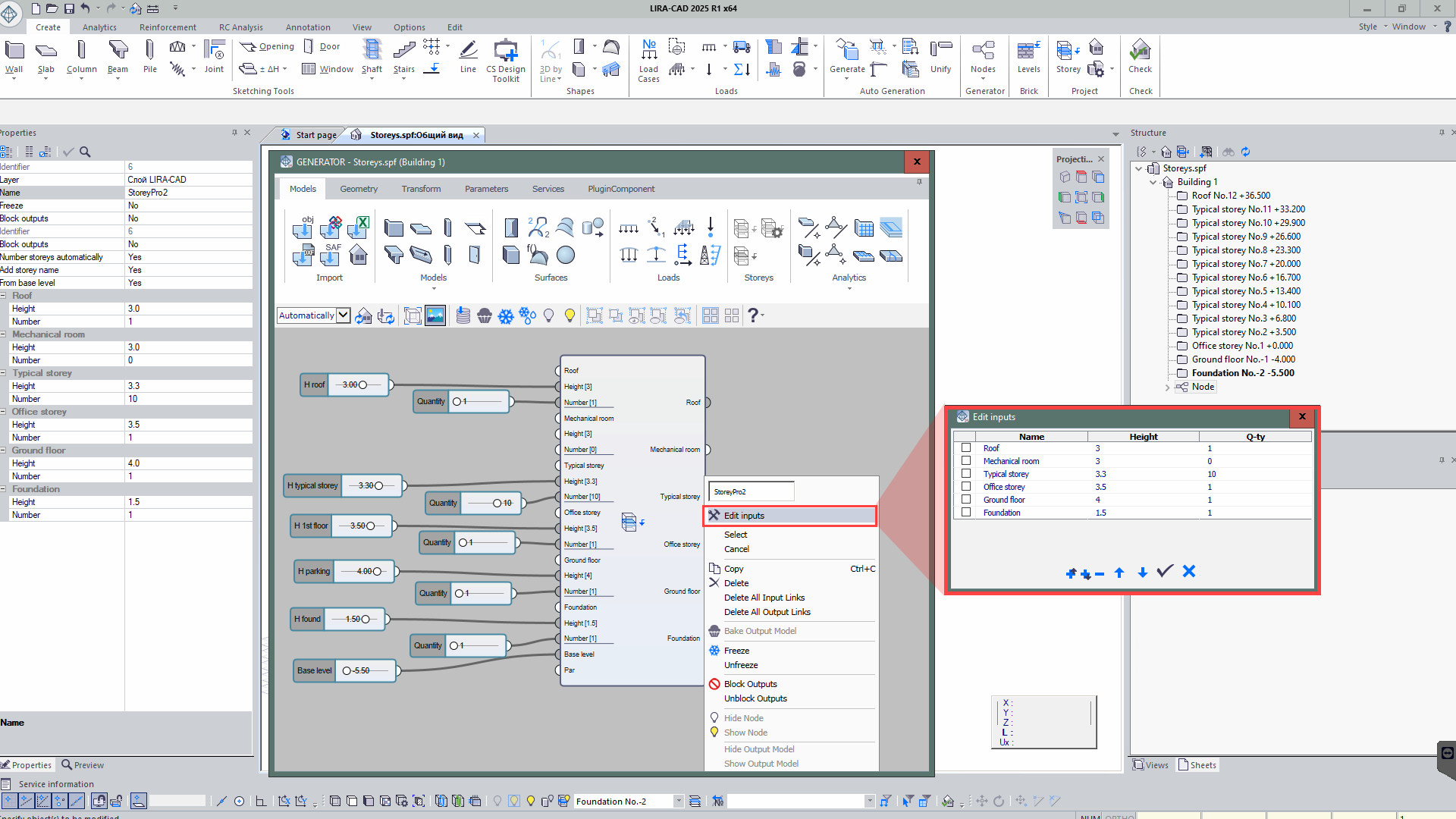Enable the Foundation row checkbox

966,513
